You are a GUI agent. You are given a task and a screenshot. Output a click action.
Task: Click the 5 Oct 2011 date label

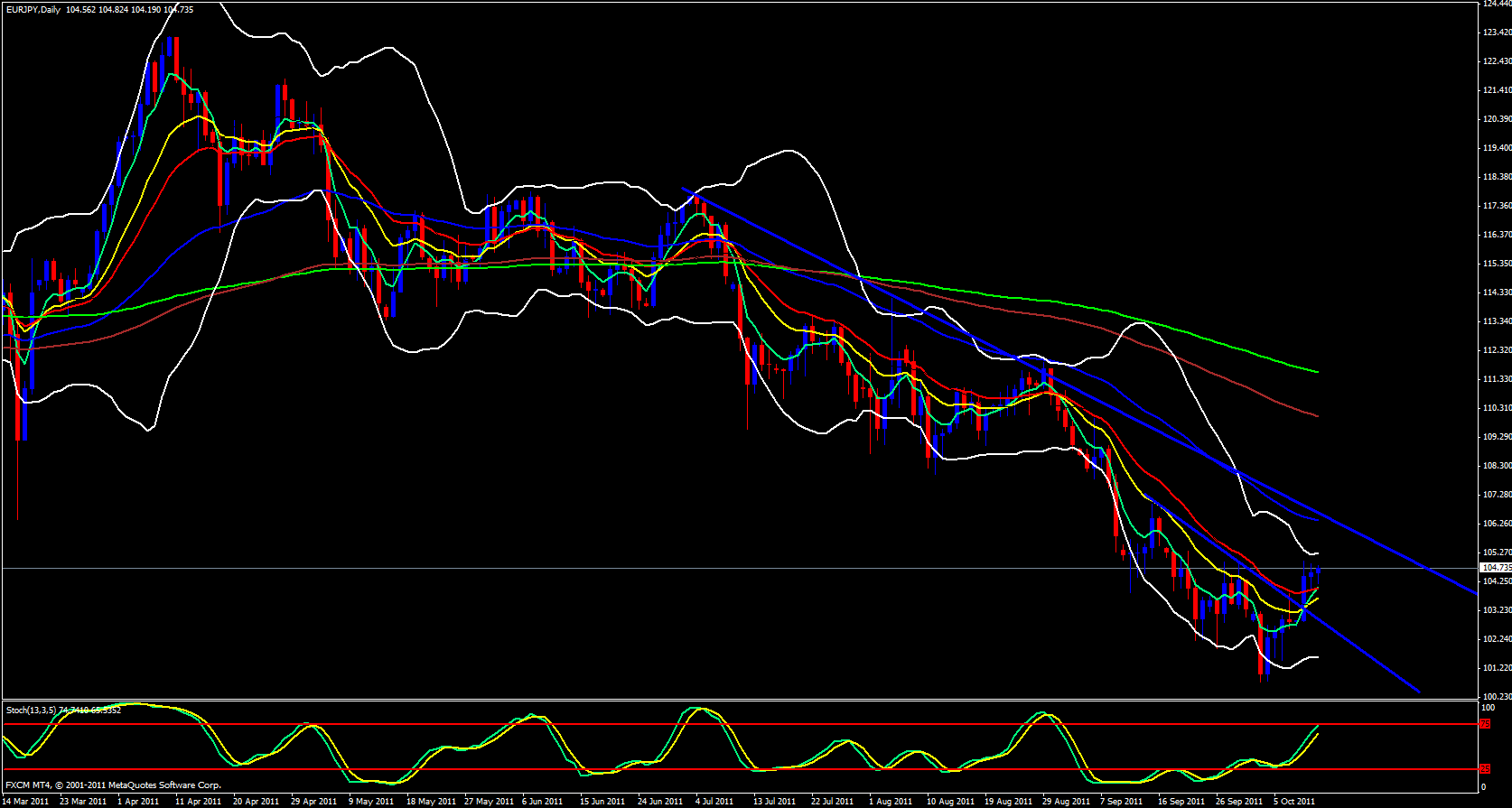coord(1294,802)
